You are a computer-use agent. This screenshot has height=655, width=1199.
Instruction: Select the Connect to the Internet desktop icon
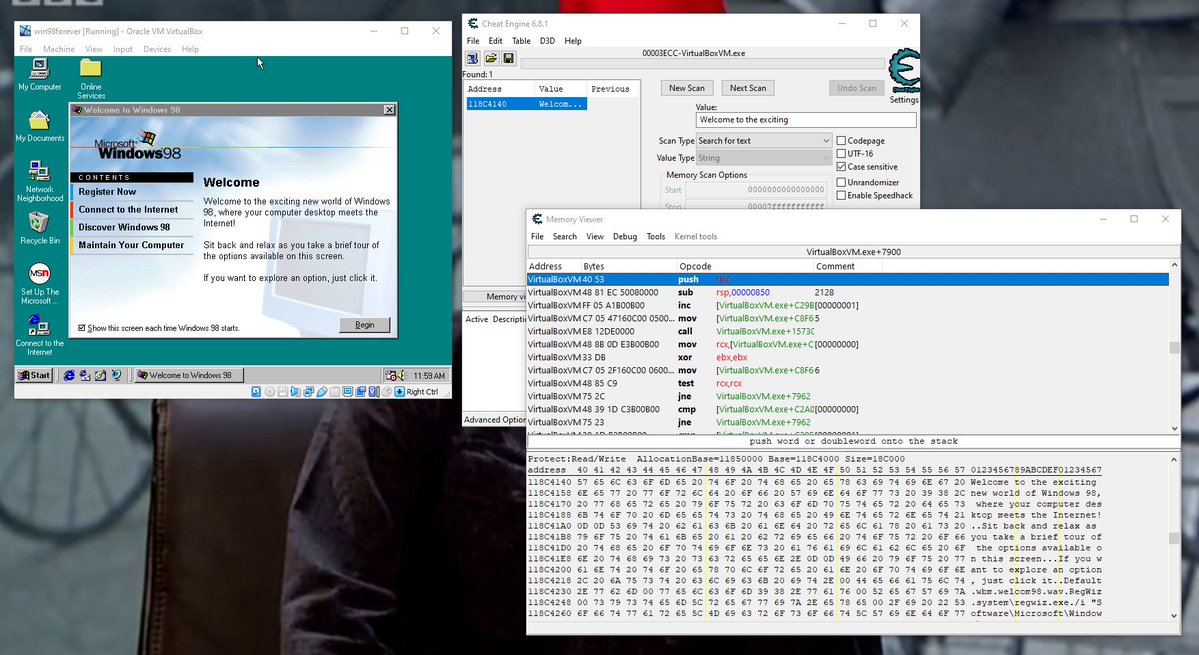(x=39, y=336)
